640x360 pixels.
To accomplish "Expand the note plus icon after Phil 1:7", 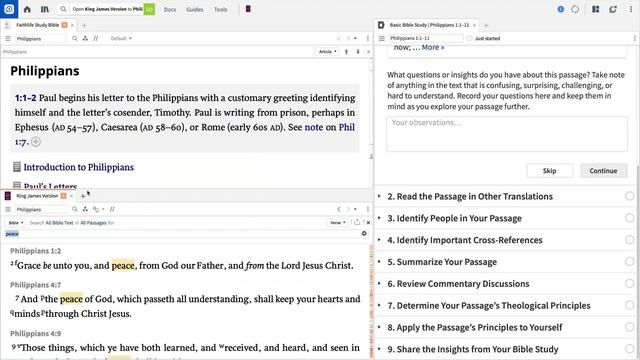I will [36, 142].
